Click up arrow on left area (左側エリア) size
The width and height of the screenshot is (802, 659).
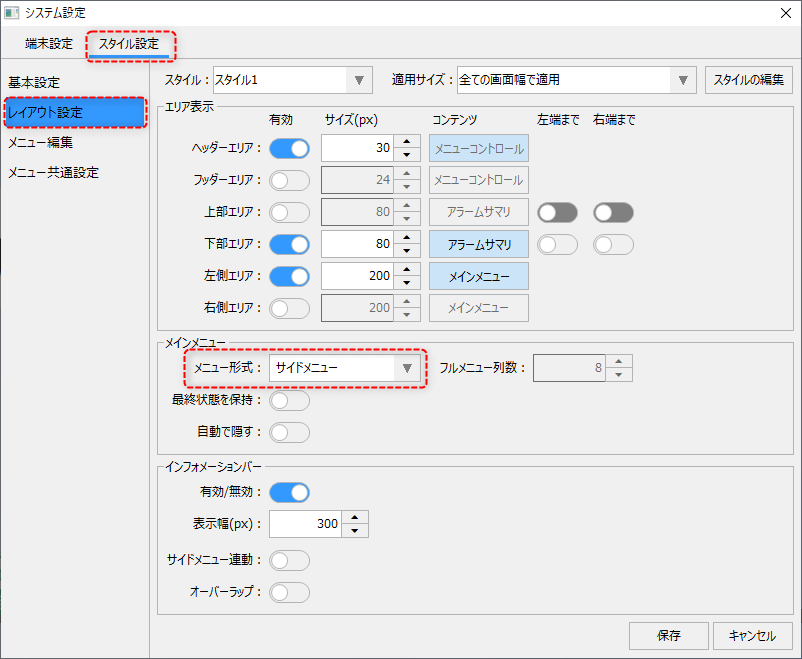coord(407,270)
